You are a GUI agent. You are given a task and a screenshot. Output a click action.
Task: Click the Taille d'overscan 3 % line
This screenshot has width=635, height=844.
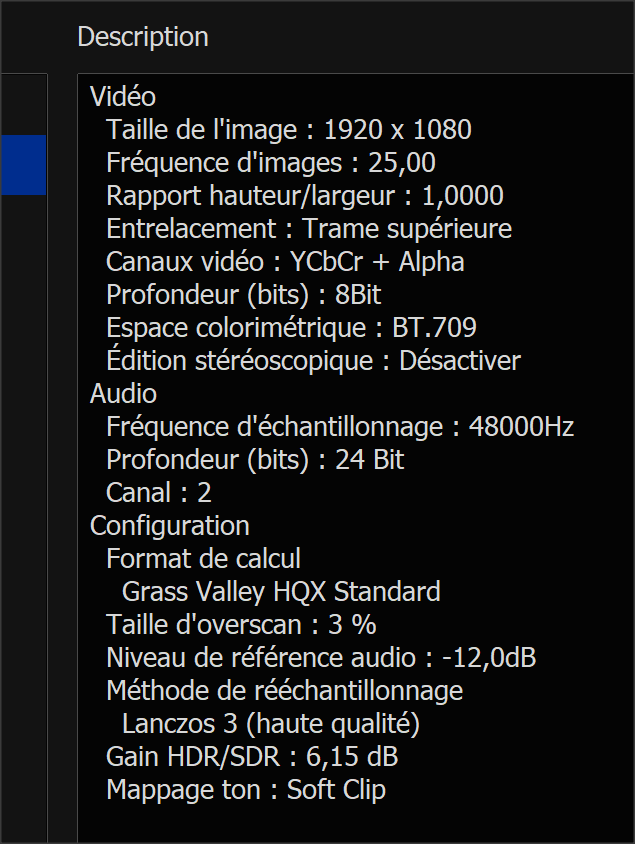click(241, 625)
